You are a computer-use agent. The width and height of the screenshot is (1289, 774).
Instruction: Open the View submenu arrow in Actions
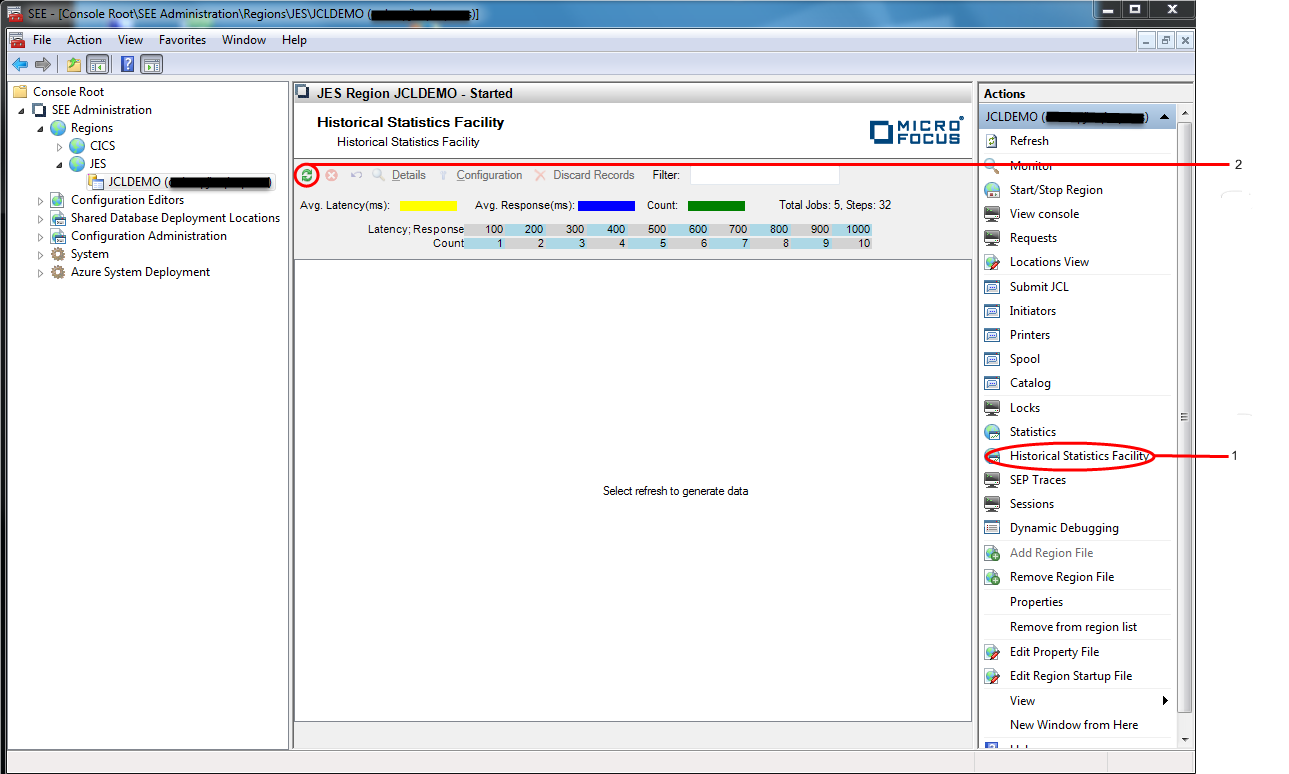[x=1165, y=701]
